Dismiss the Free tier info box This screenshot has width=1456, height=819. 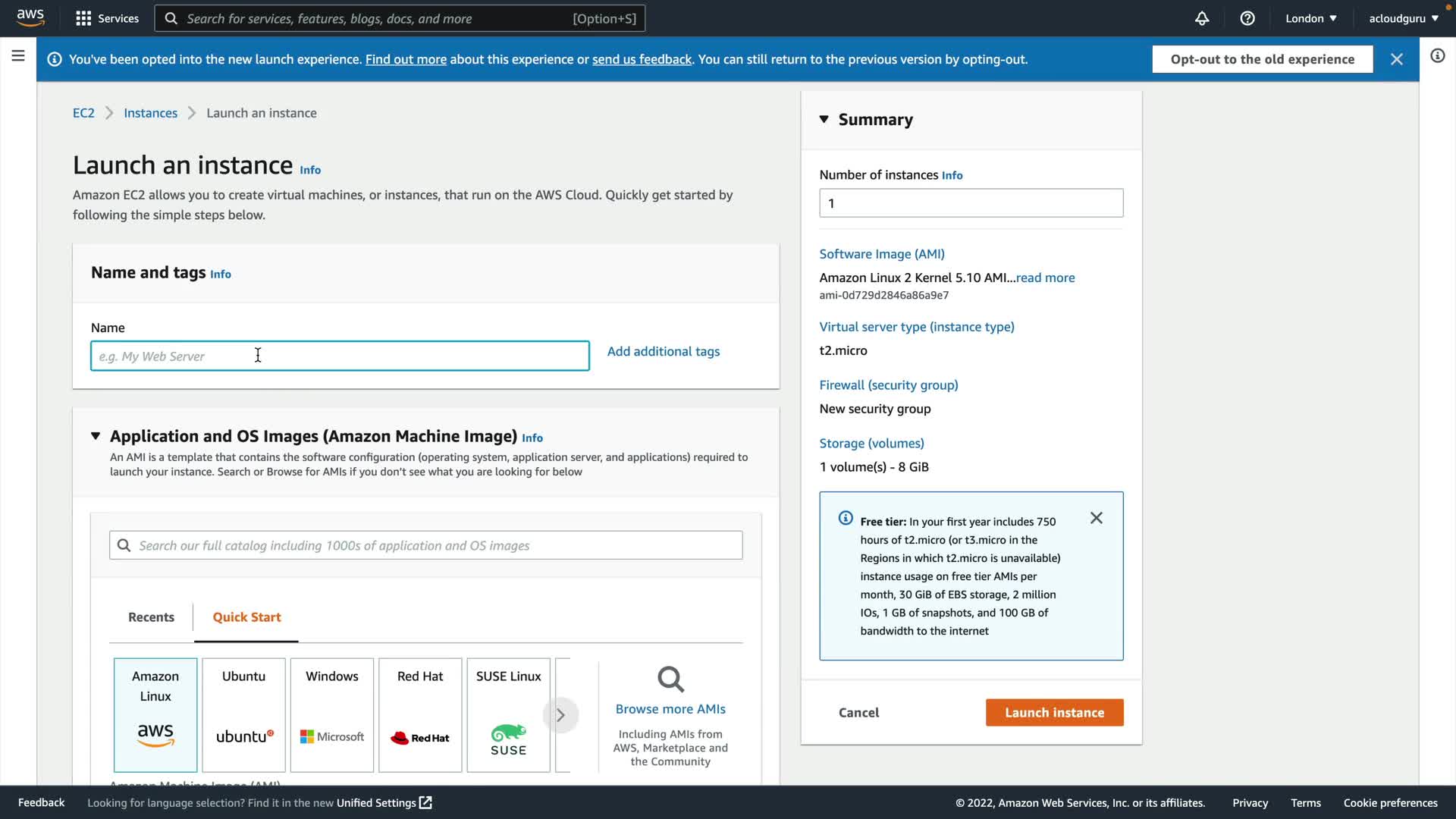tap(1097, 518)
